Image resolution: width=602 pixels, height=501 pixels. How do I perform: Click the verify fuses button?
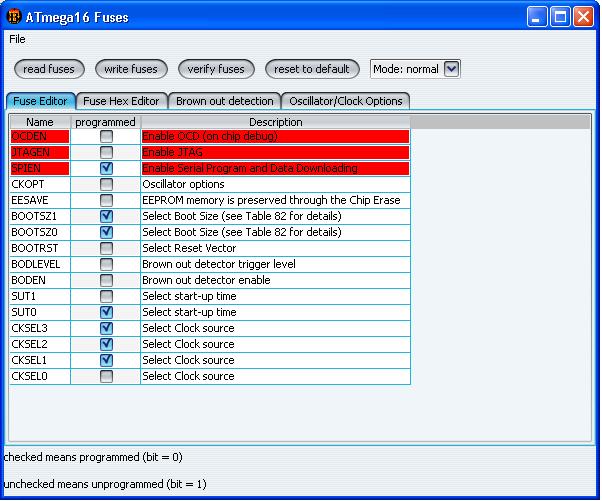pyautogui.click(x=216, y=69)
